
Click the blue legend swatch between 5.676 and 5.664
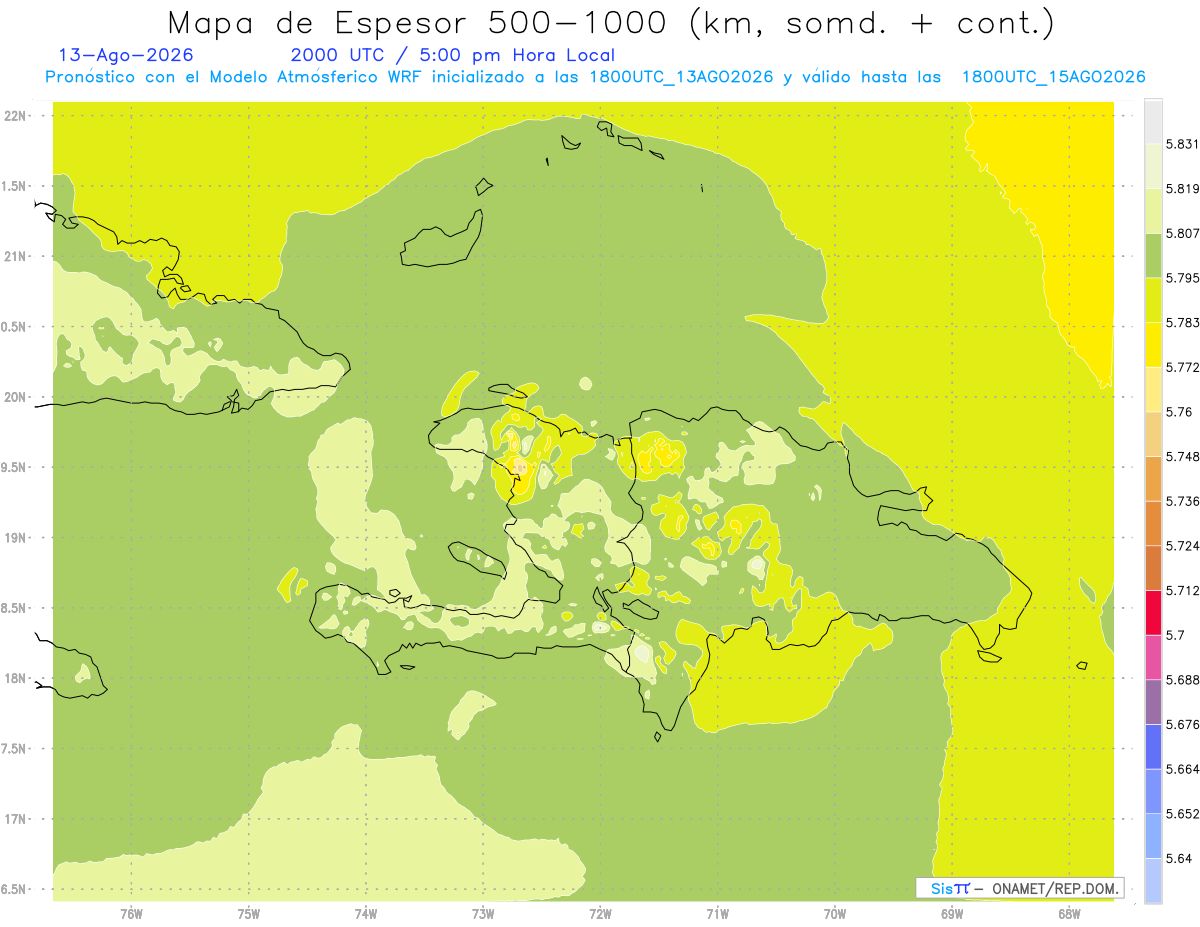point(1153,747)
